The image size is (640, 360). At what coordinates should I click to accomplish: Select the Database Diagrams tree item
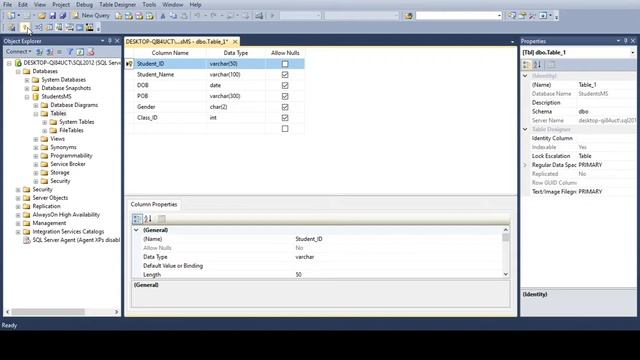(74, 105)
